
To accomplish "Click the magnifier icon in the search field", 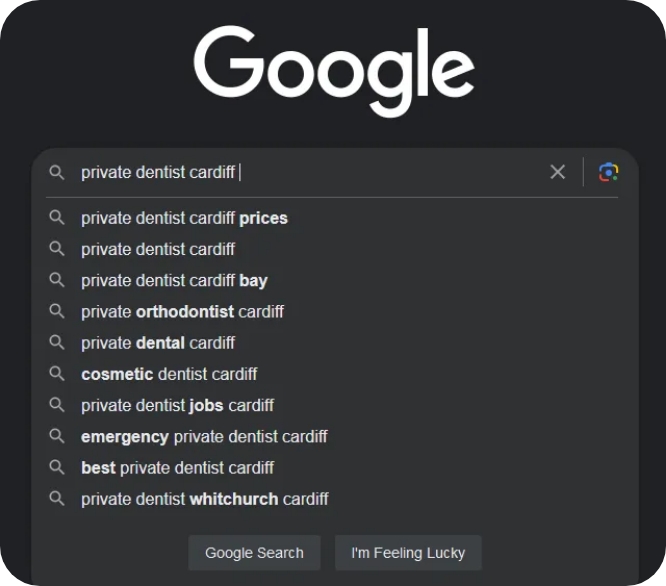I will click(x=57, y=172).
